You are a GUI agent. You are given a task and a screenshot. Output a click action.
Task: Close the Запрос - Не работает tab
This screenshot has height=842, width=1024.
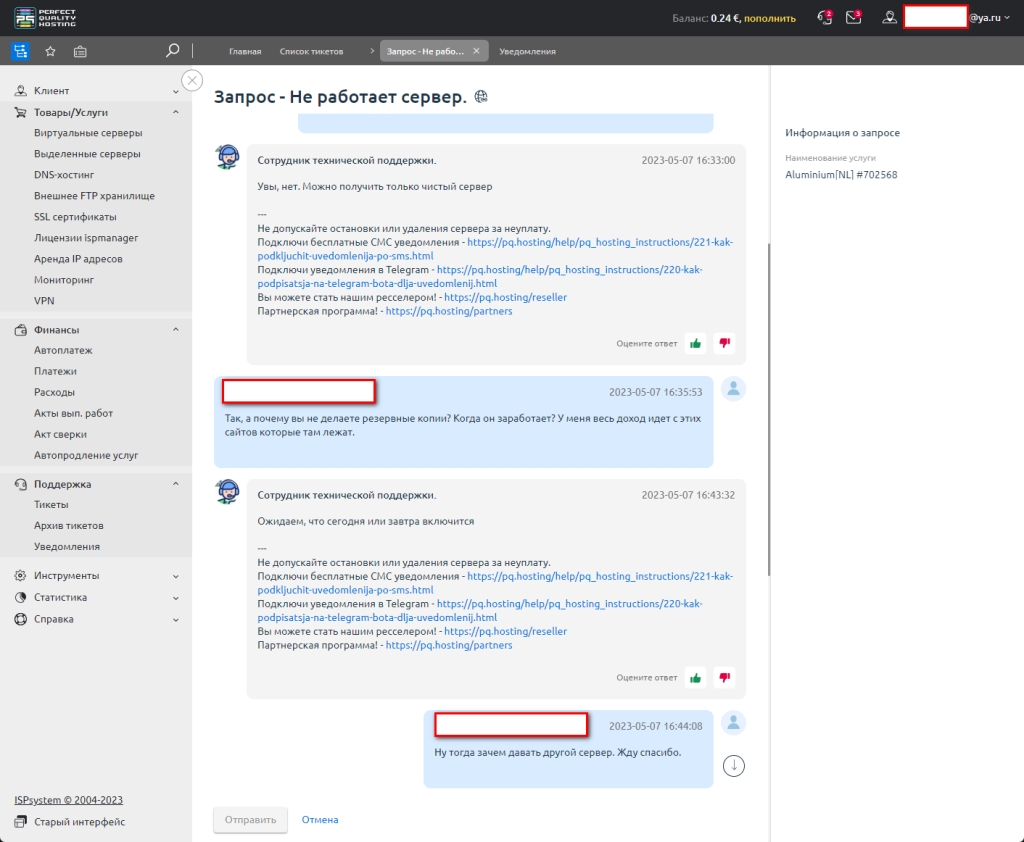(476, 51)
